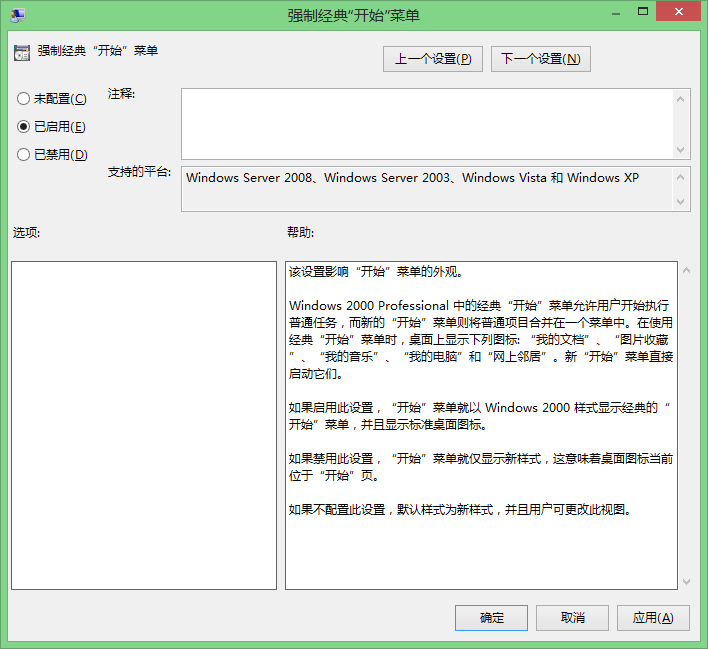Set the policy to 已禁用
The height and width of the screenshot is (649, 708).
[x=24, y=155]
